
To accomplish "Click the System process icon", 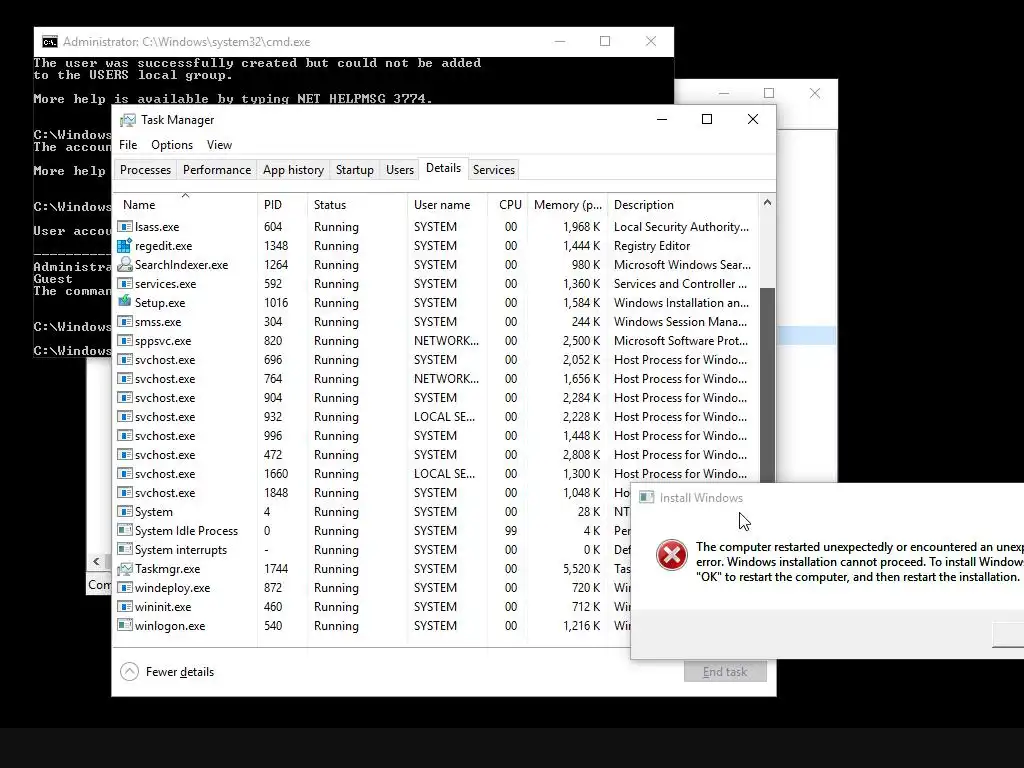I will coord(124,511).
